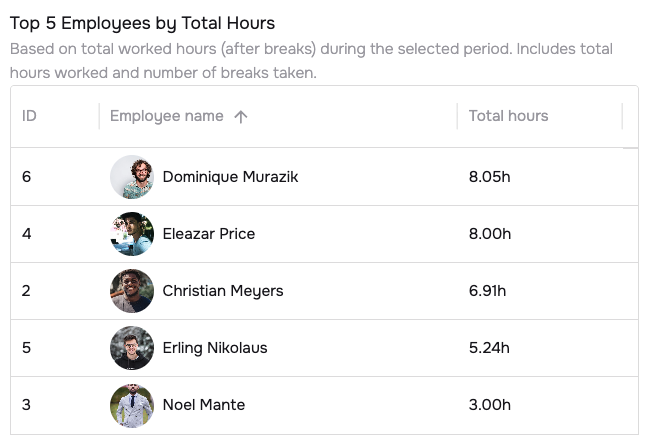Screen dimensions: 651x435
Task: Click the 8.00h total hours cell
Action: tap(489, 234)
